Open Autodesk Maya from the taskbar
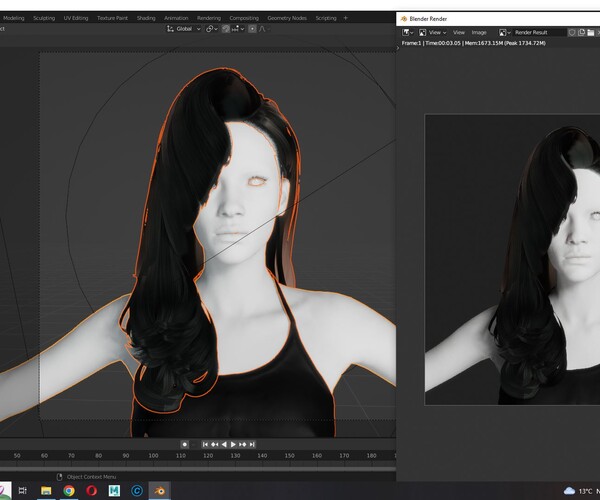This screenshot has width=600, height=500. point(114,490)
